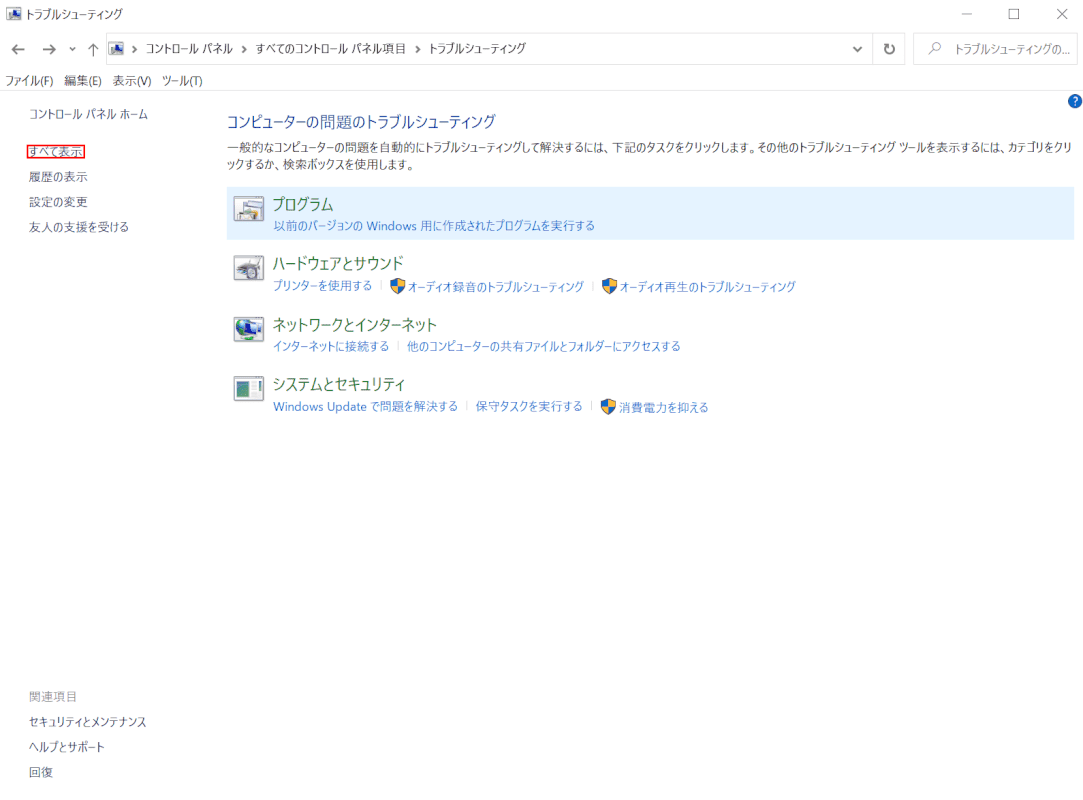The height and width of the screenshot is (800, 1083).
Task: Open オーディオ録音のトラブルシューティング link
Action: pos(496,287)
